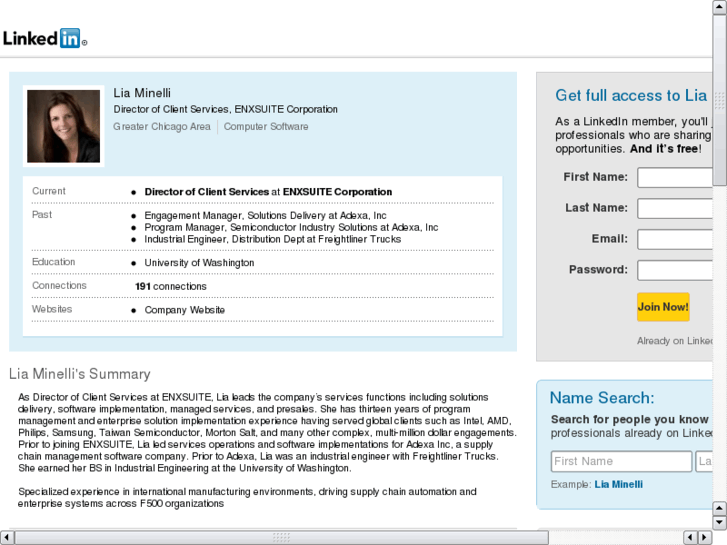Open the Lia Minelli example link
The image size is (727, 545).
click(619, 484)
